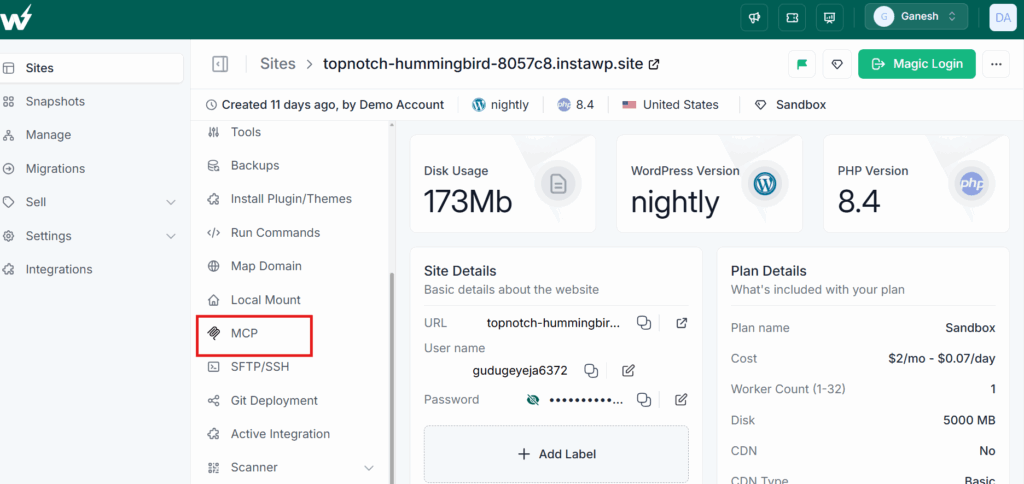The image size is (1024, 484).
Task: Edit the password with pencil icon
Action: pyautogui.click(x=681, y=400)
